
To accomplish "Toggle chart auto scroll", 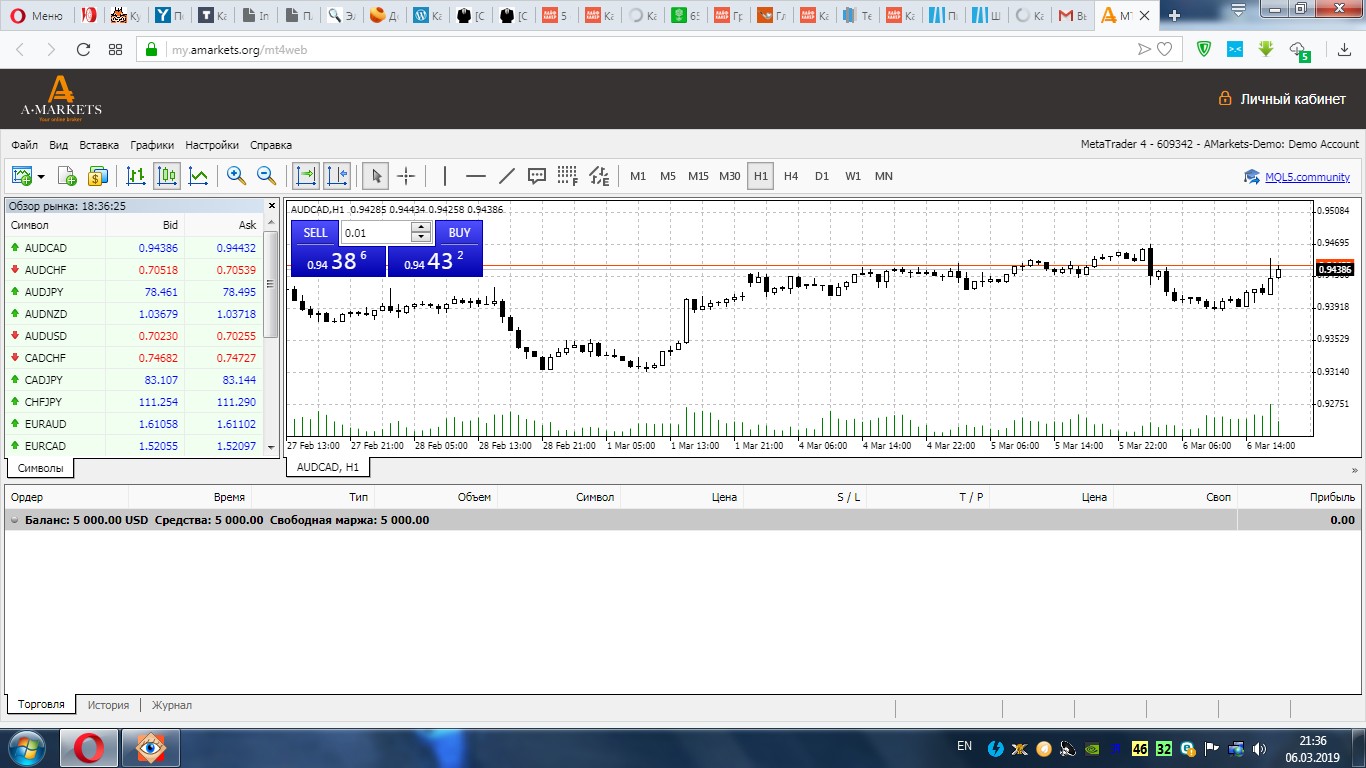I will pos(306,176).
